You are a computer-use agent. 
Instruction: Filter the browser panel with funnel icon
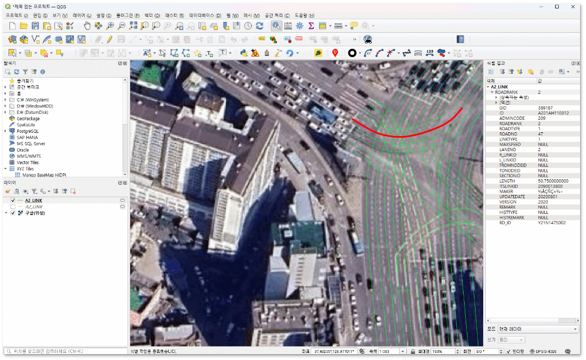(x=25, y=72)
